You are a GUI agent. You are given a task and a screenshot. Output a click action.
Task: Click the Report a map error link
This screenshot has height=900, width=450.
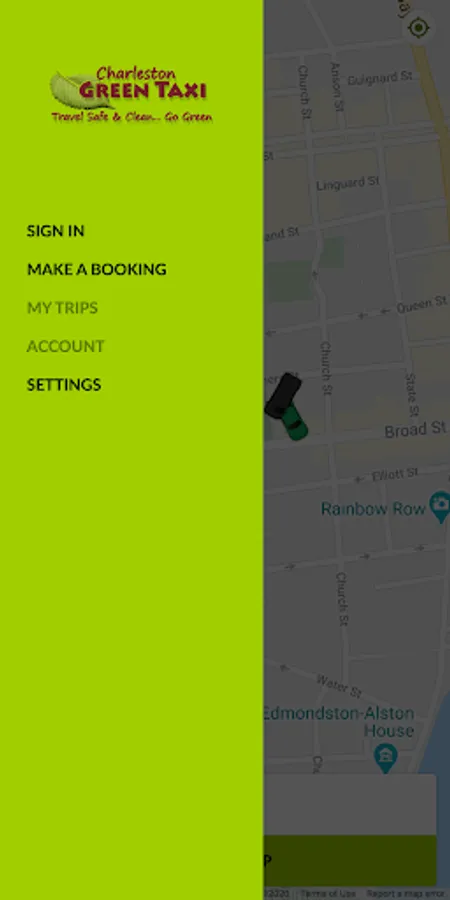408,894
